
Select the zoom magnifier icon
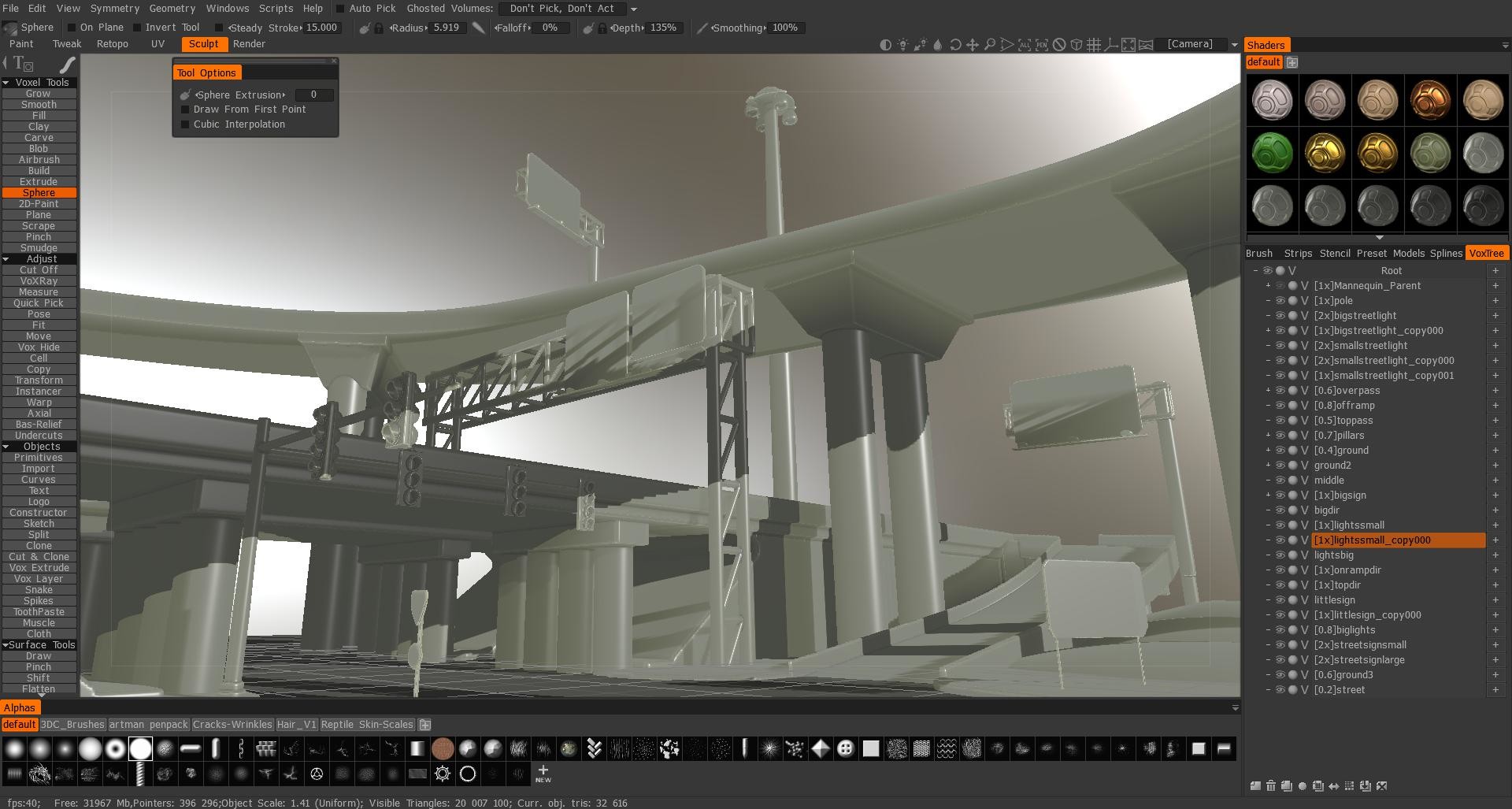[990, 45]
